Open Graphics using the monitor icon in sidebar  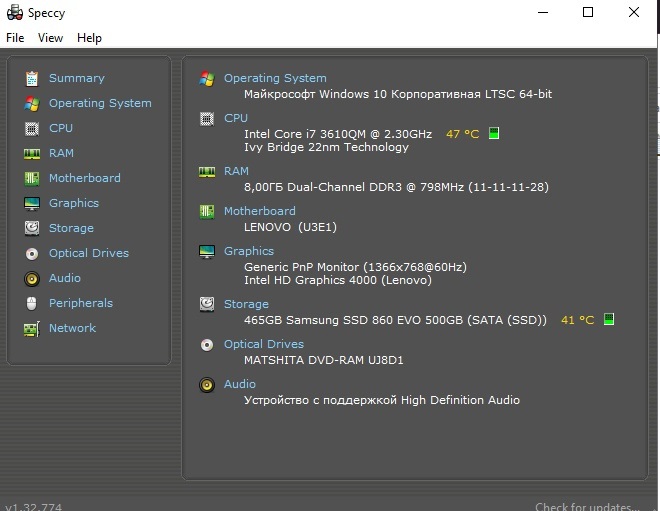(31, 203)
